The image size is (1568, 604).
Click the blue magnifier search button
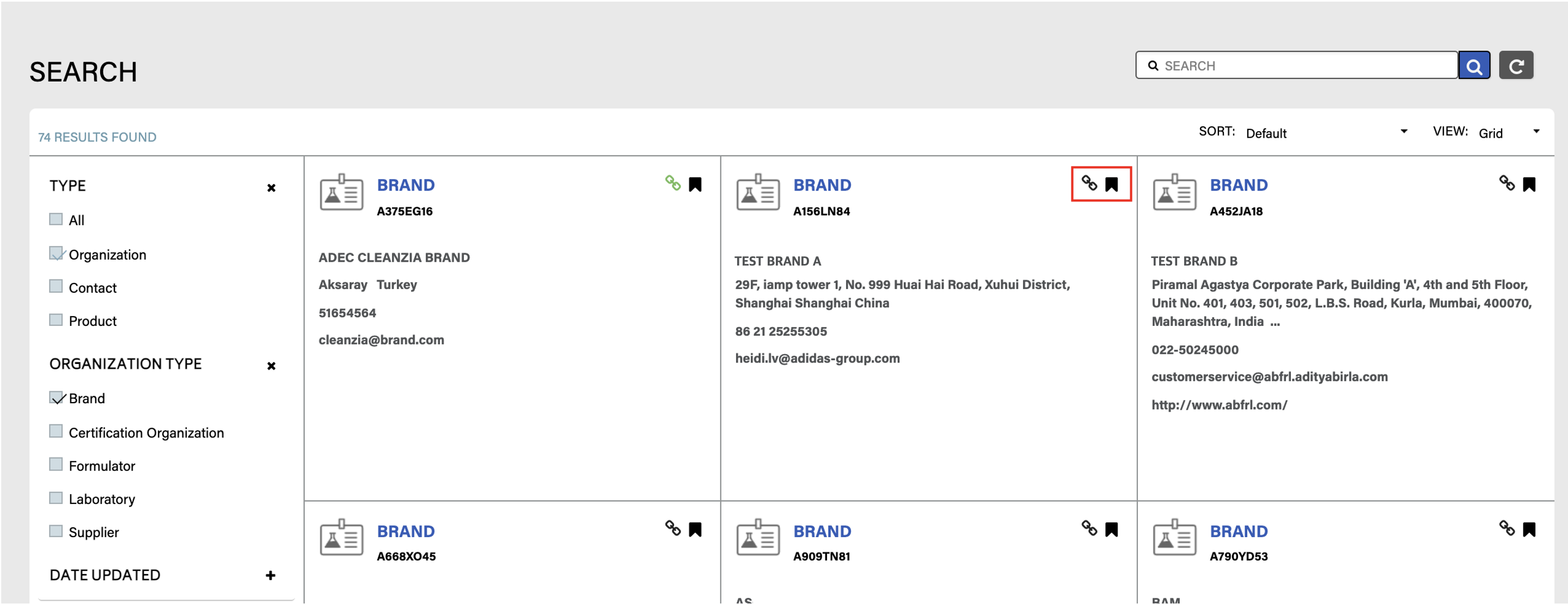(x=1474, y=66)
